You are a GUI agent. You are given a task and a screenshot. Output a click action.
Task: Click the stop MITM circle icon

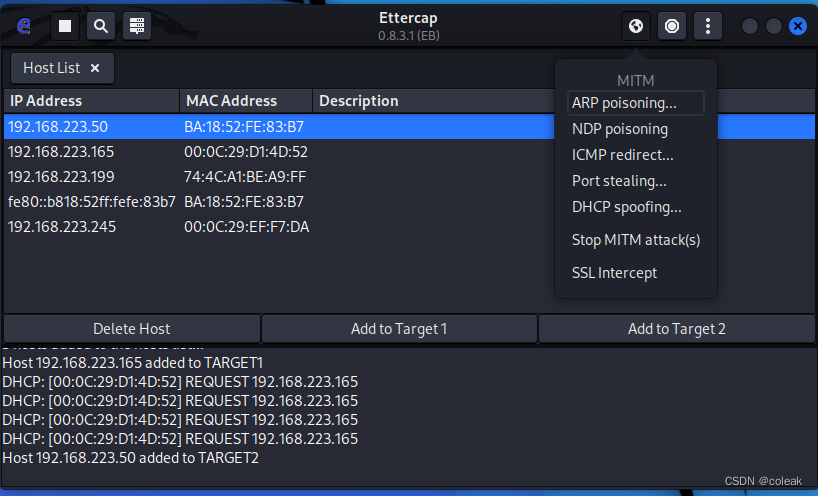tap(672, 26)
